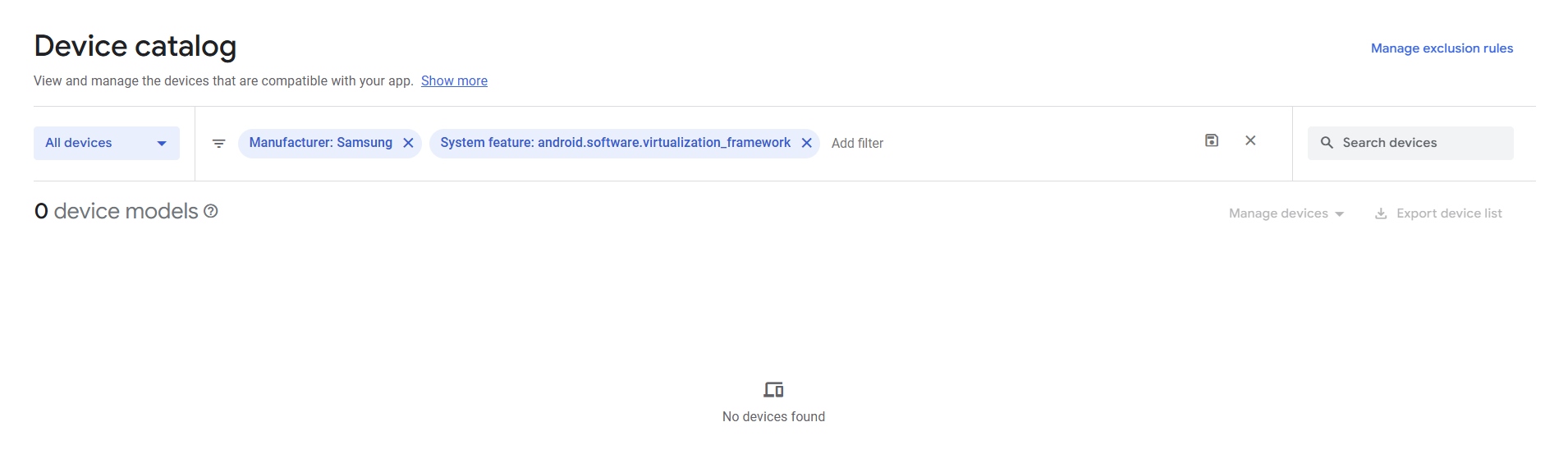Click the All devices dropdown arrow
1568x468 pixels.
(162, 144)
